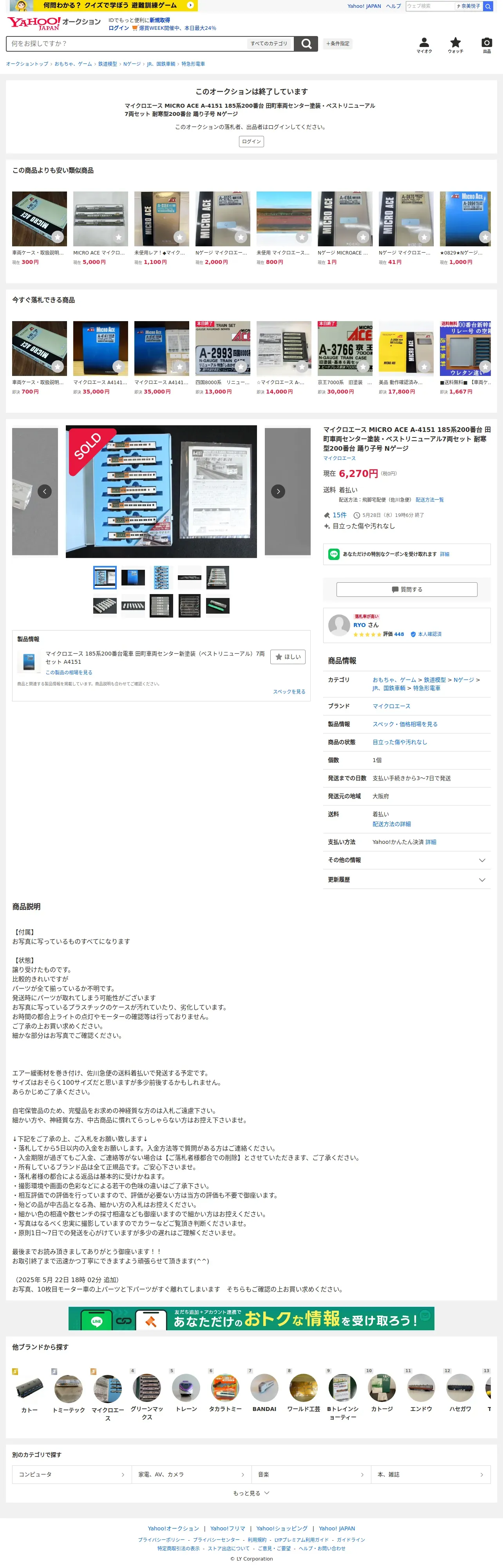This screenshot has height=1568, width=503.
Task: Click おもちゃ、ゲーム breadcrumb
Action: (x=73, y=64)
